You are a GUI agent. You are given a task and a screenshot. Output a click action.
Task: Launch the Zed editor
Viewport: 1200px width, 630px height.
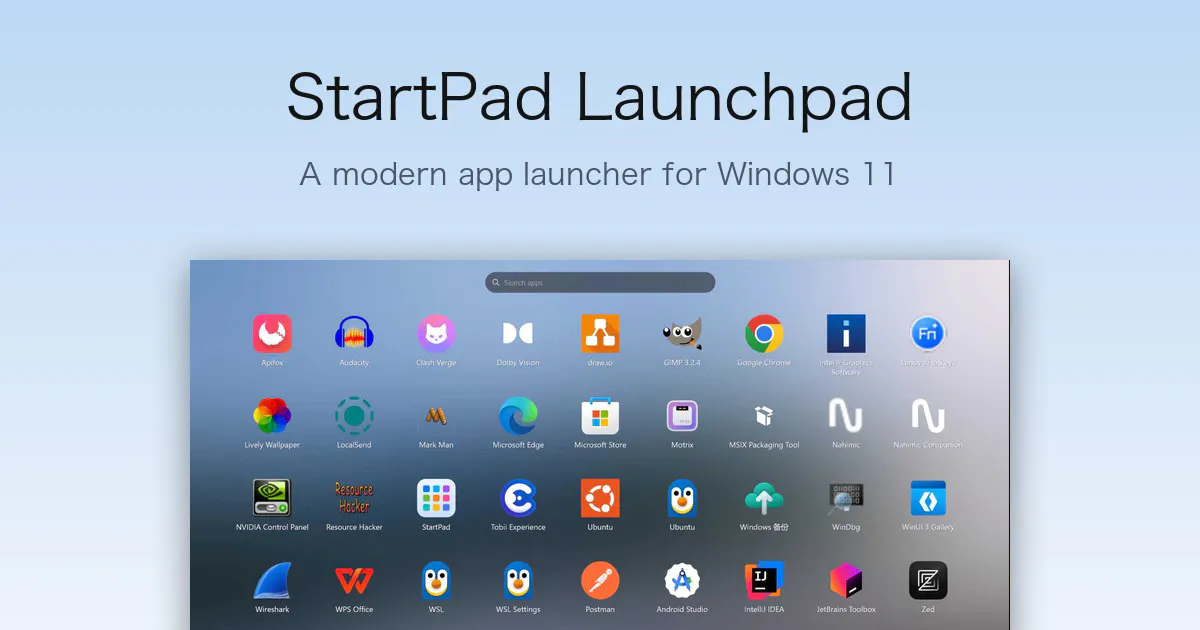(x=928, y=580)
